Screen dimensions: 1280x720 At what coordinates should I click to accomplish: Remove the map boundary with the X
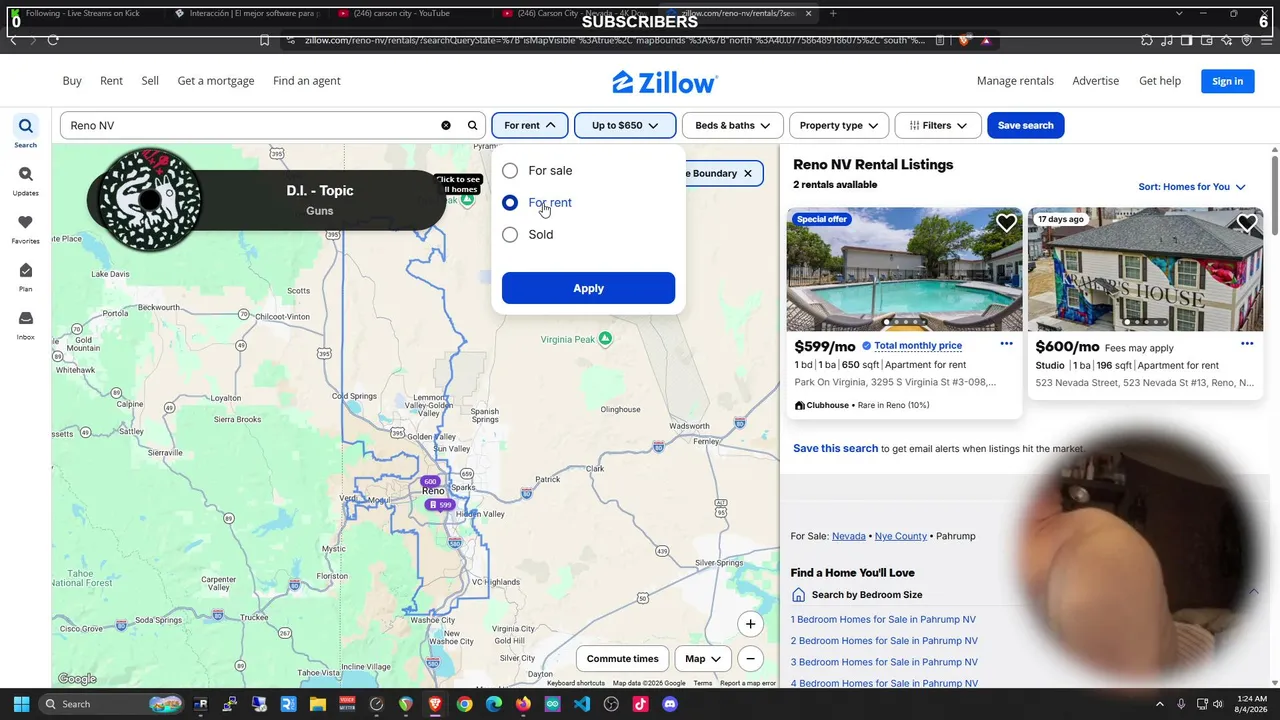tap(747, 173)
